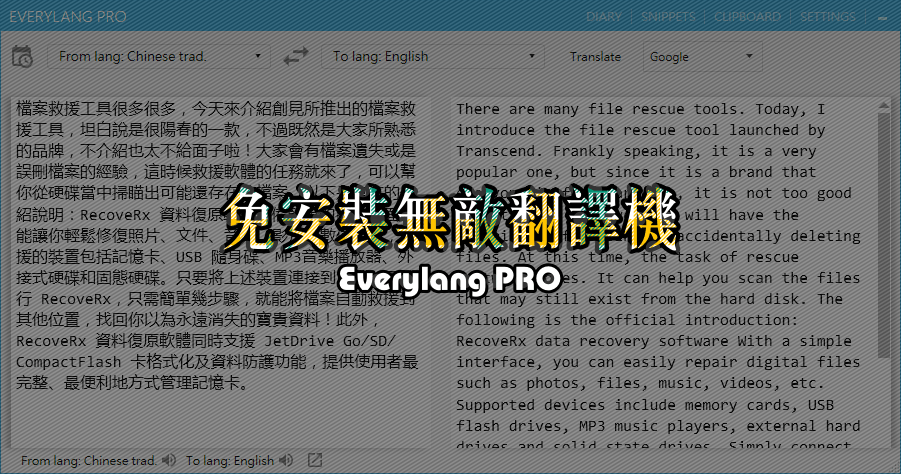Swap source and target languages
Image resolution: width=901 pixels, height=474 pixels.
click(296, 56)
